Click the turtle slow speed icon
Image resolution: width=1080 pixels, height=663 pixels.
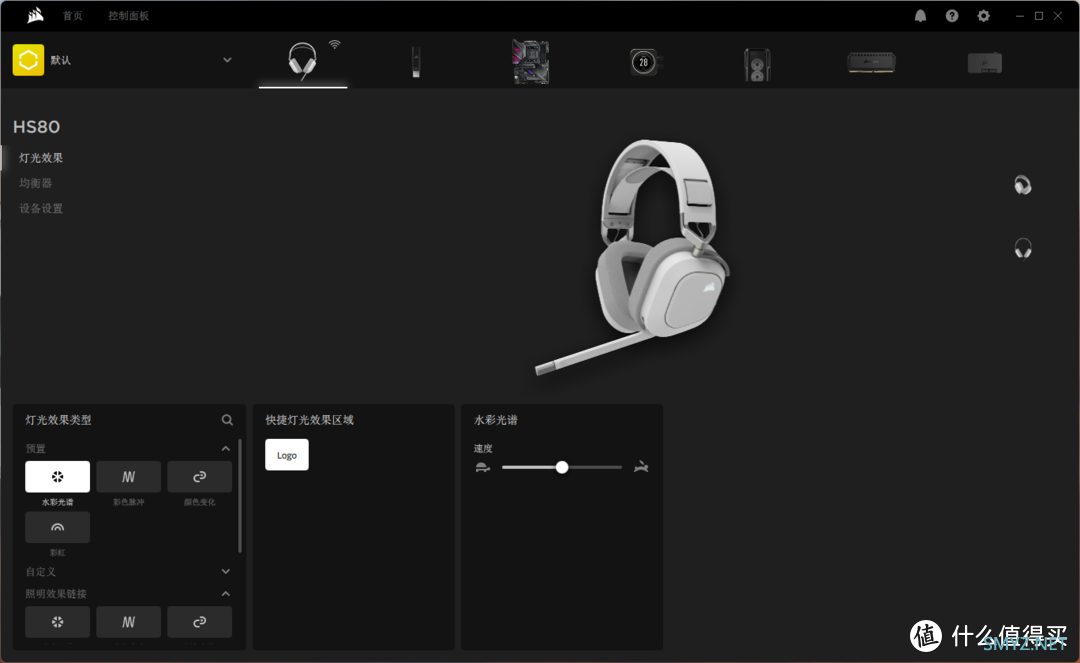point(483,467)
